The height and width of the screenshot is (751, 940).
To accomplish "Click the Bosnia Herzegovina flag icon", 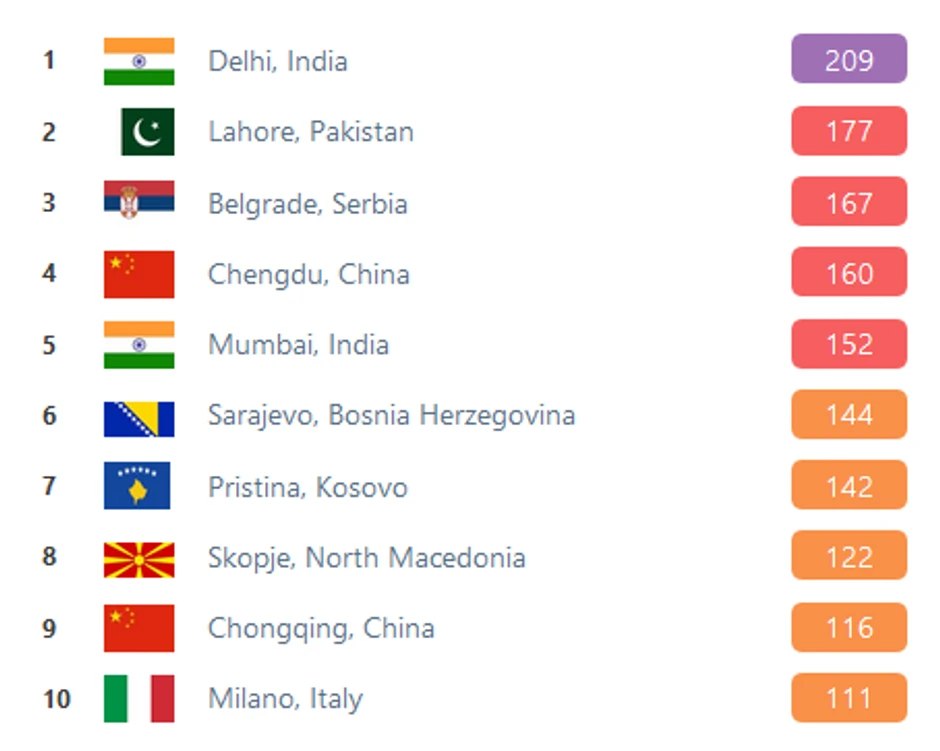I will (x=139, y=416).
